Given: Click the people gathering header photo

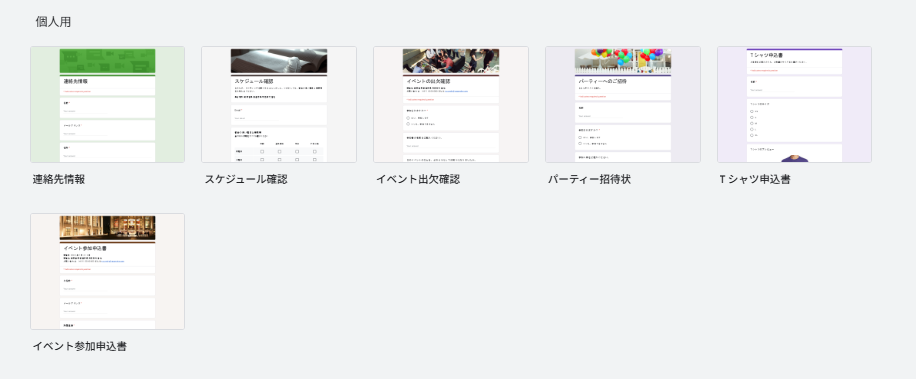Looking at the screenshot, I should coord(451,61).
